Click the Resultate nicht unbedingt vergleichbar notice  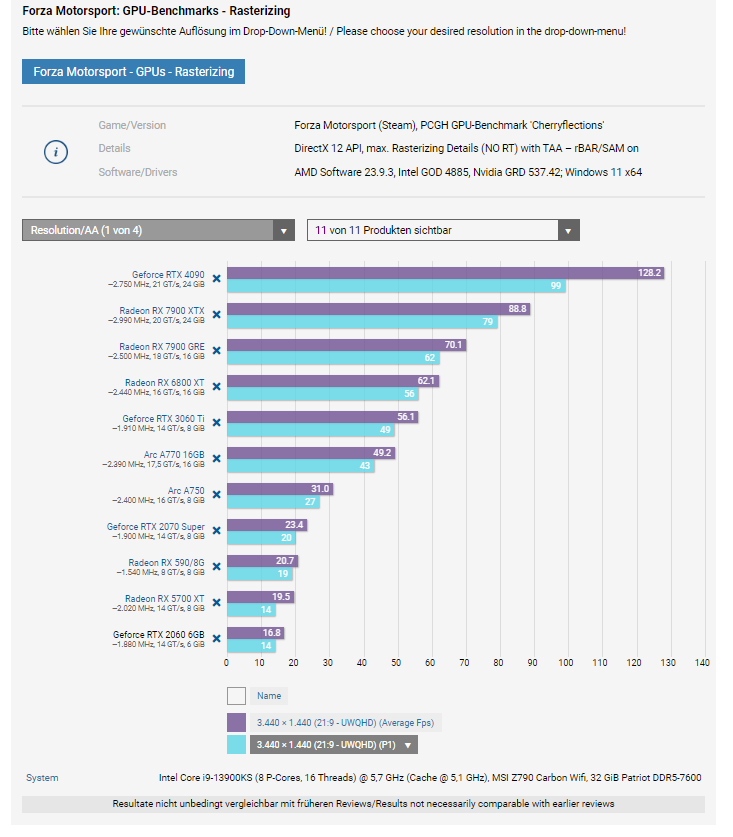363,804
